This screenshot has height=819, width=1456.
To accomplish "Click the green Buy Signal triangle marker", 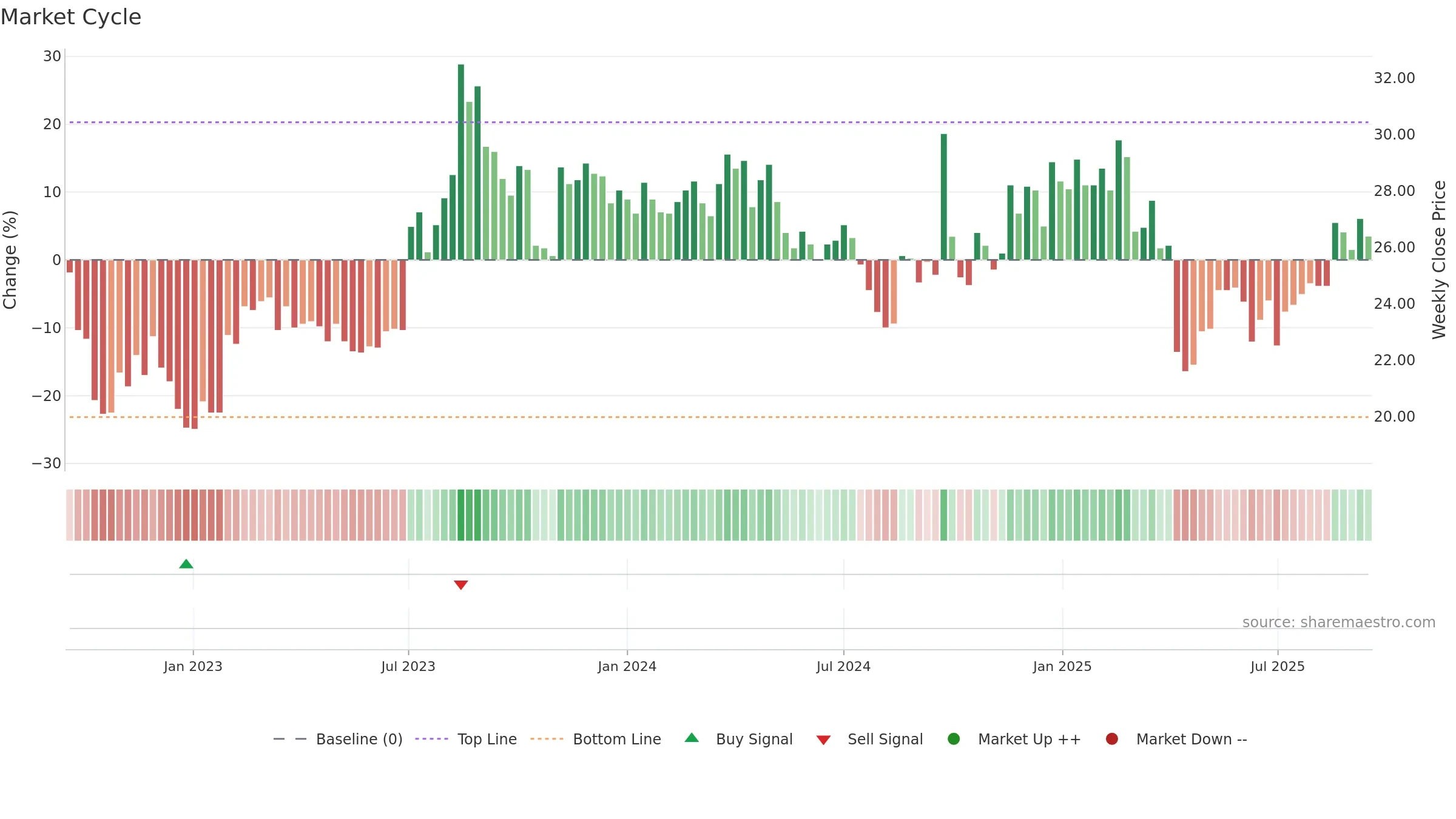I will pyautogui.click(x=186, y=564).
